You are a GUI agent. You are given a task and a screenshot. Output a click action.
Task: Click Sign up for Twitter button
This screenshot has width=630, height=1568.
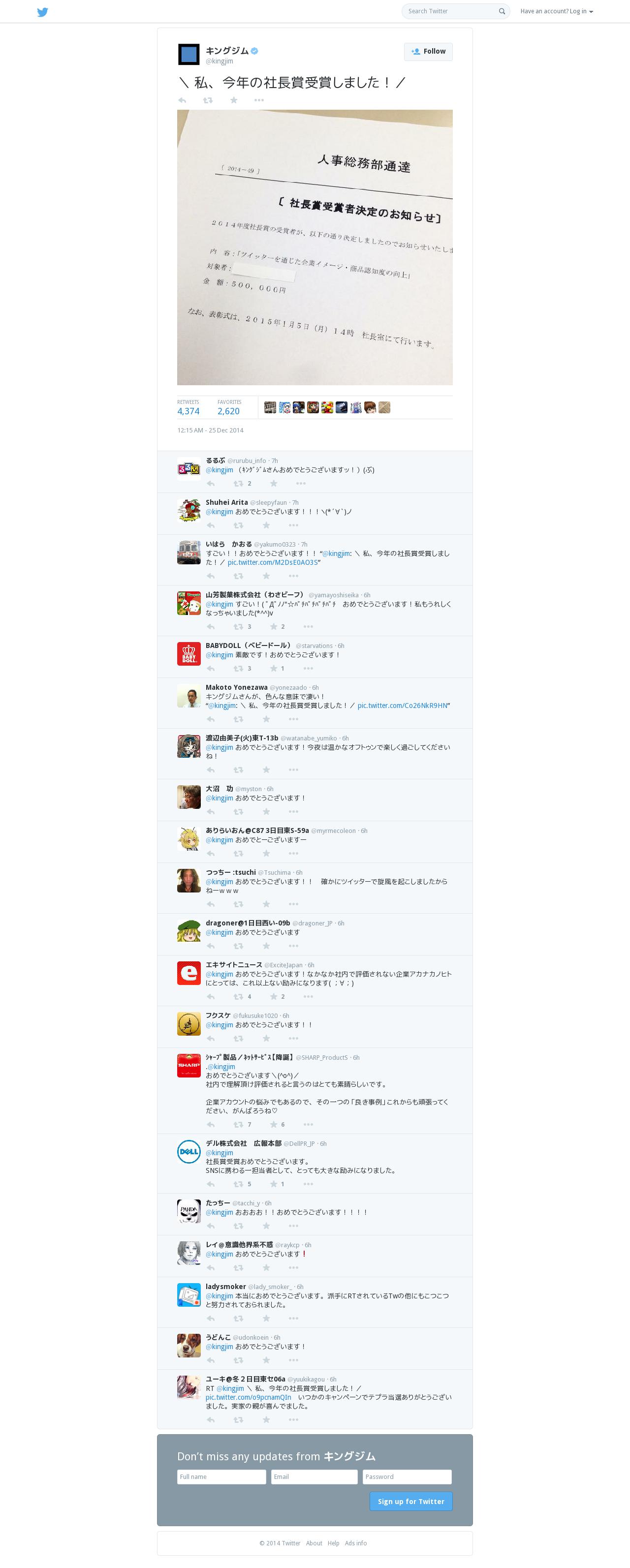click(411, 1501)
